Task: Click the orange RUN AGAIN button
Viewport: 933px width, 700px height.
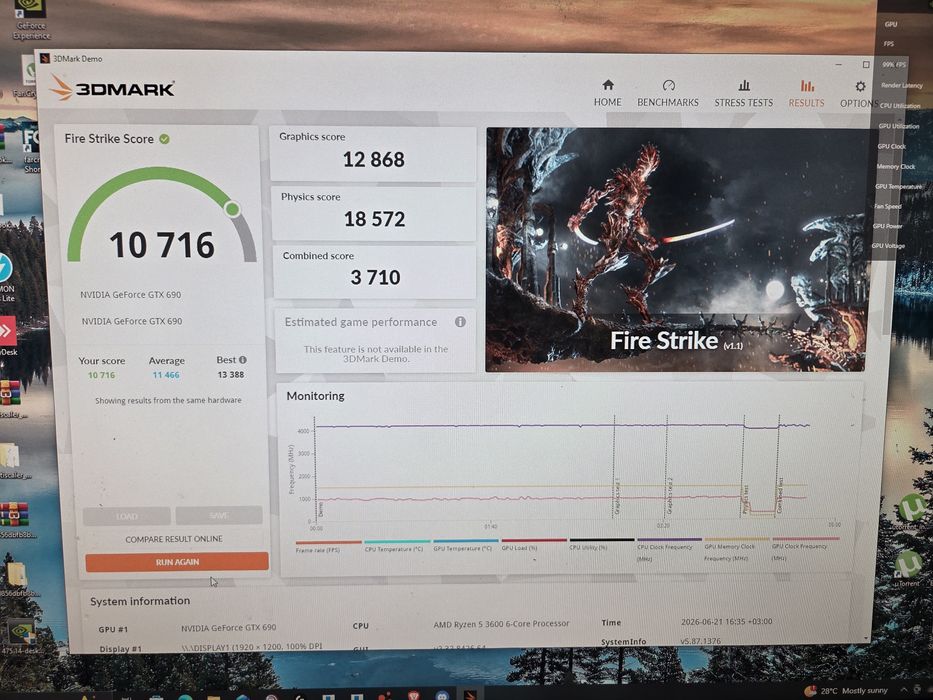Action: (x=177, y=562)
